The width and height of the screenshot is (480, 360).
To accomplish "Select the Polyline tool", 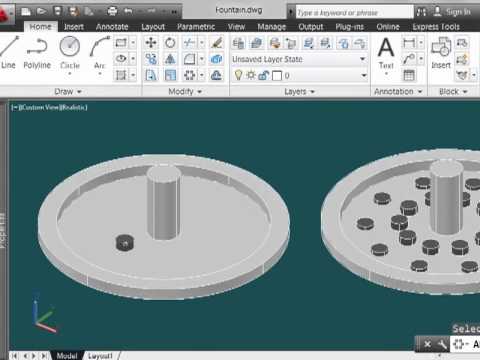I will pos(37,52).
